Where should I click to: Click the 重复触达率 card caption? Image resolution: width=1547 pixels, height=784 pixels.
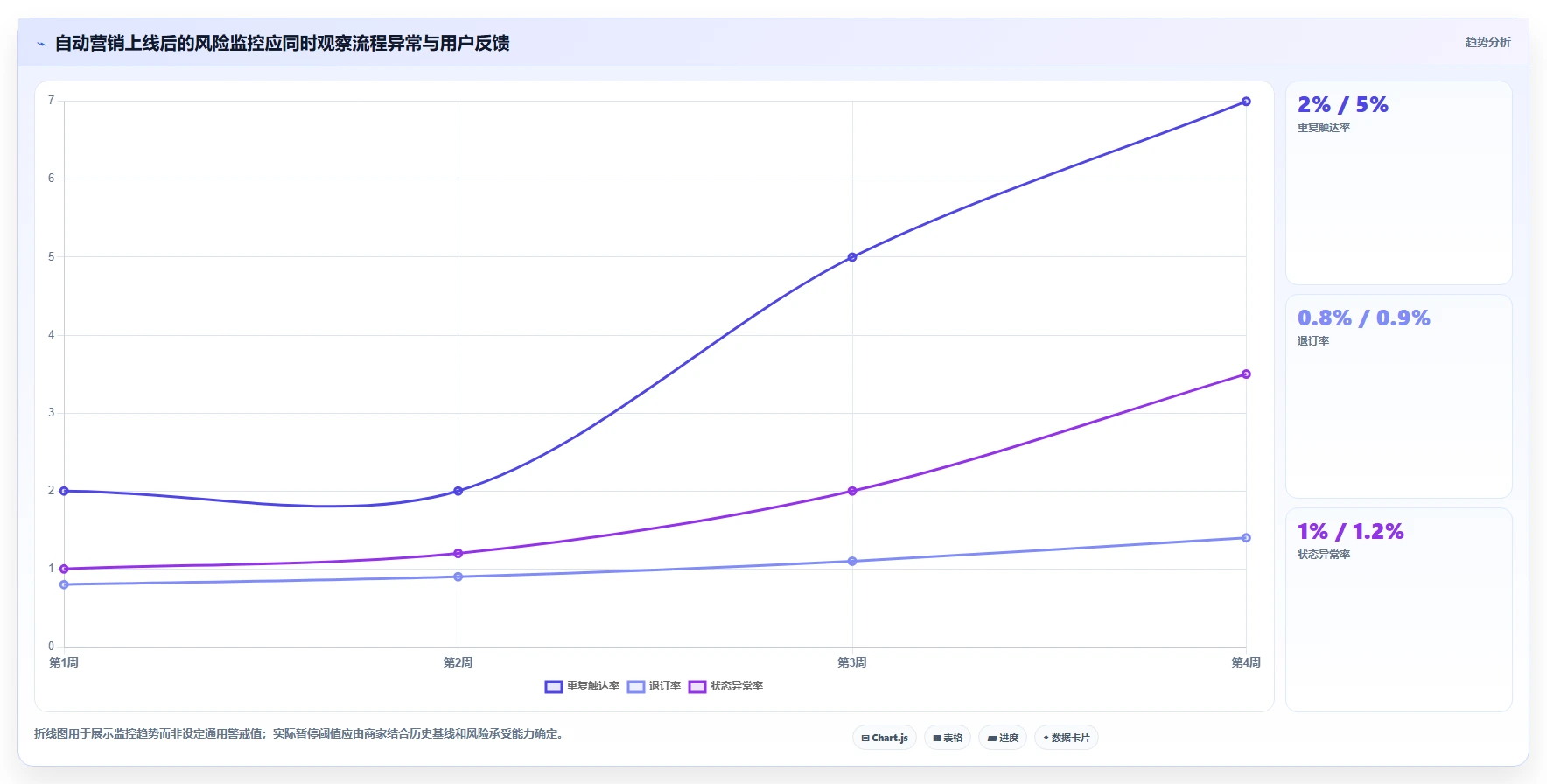[x=1323, y=128]
